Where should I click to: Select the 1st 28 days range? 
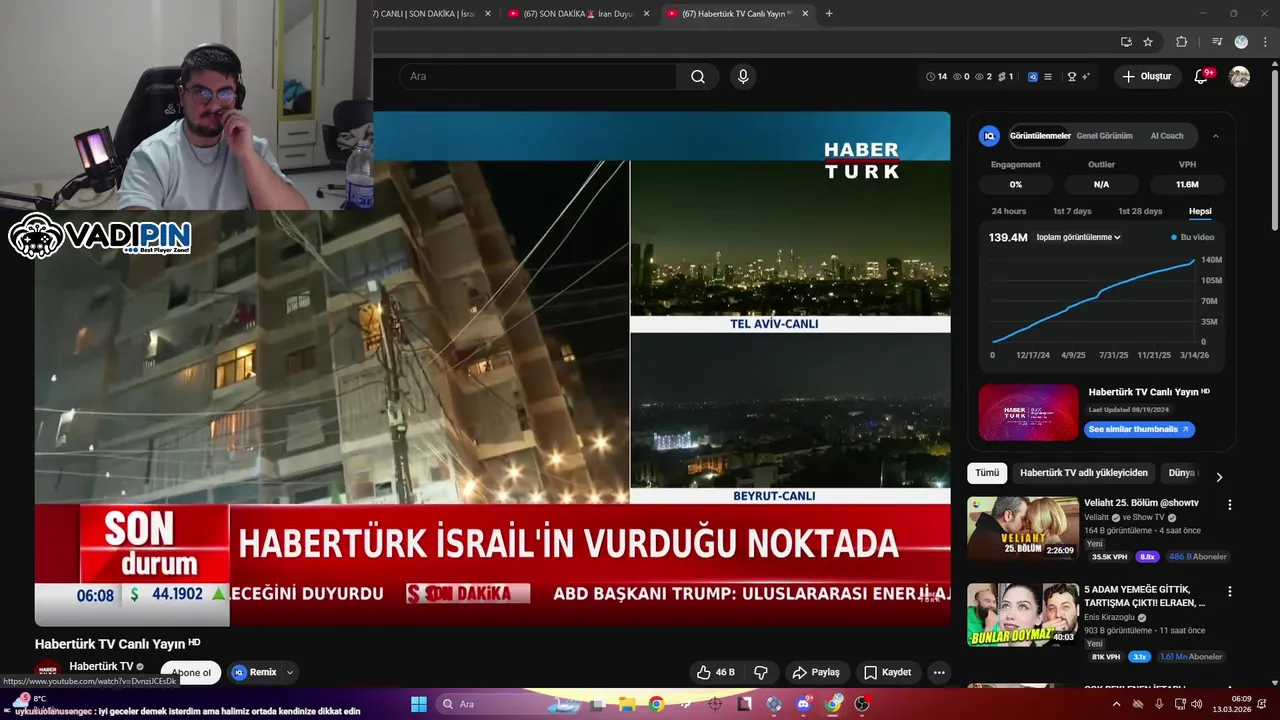pyautogui.click(x=1140, y=211)
